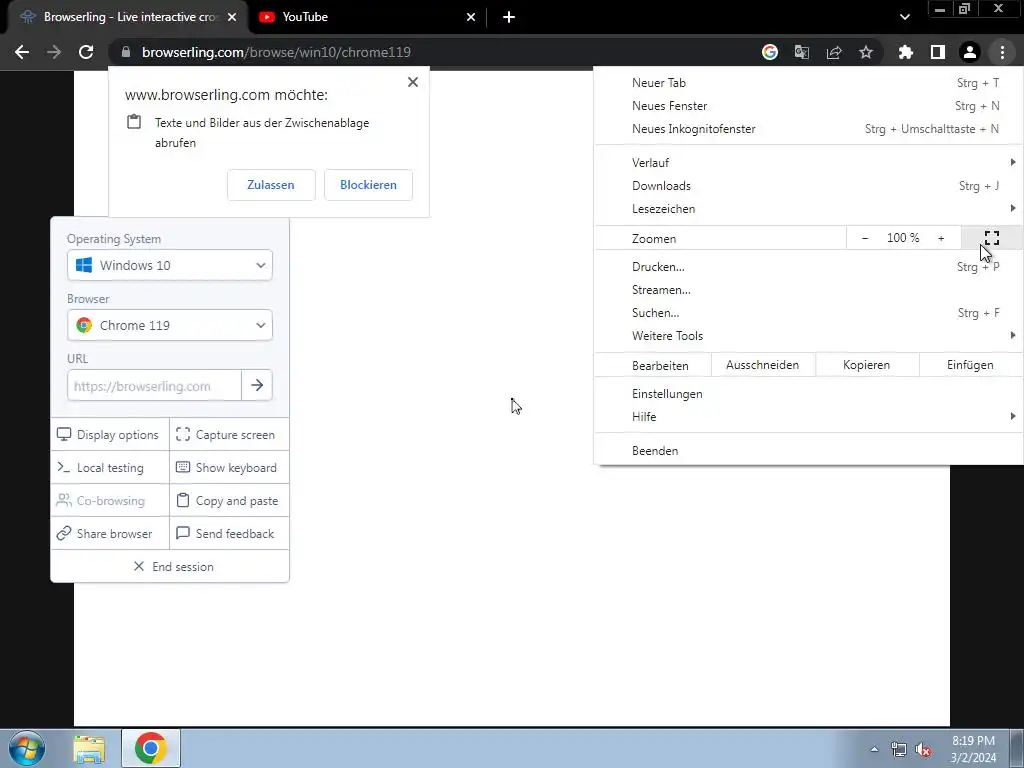Expand the Lesezeichen submenu
The image size is (1024, 768).
tap(808, 208)
